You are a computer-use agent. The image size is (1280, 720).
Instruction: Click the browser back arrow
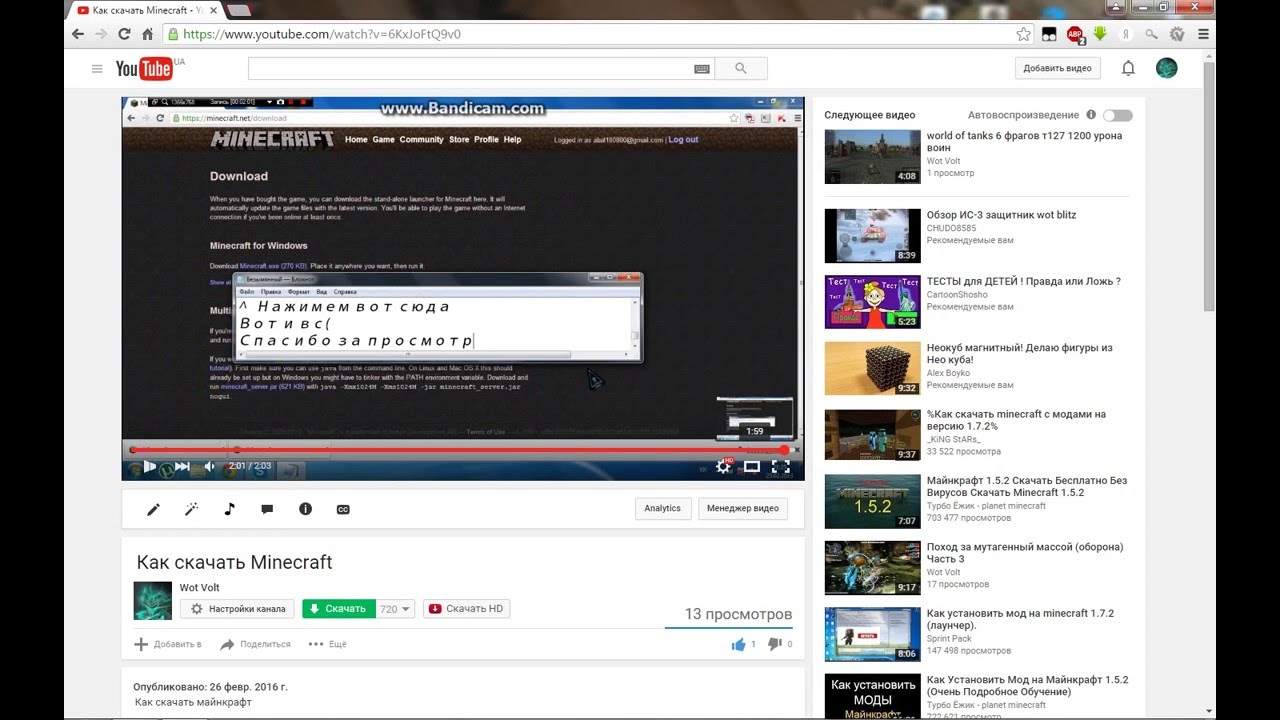click(78, 34)
